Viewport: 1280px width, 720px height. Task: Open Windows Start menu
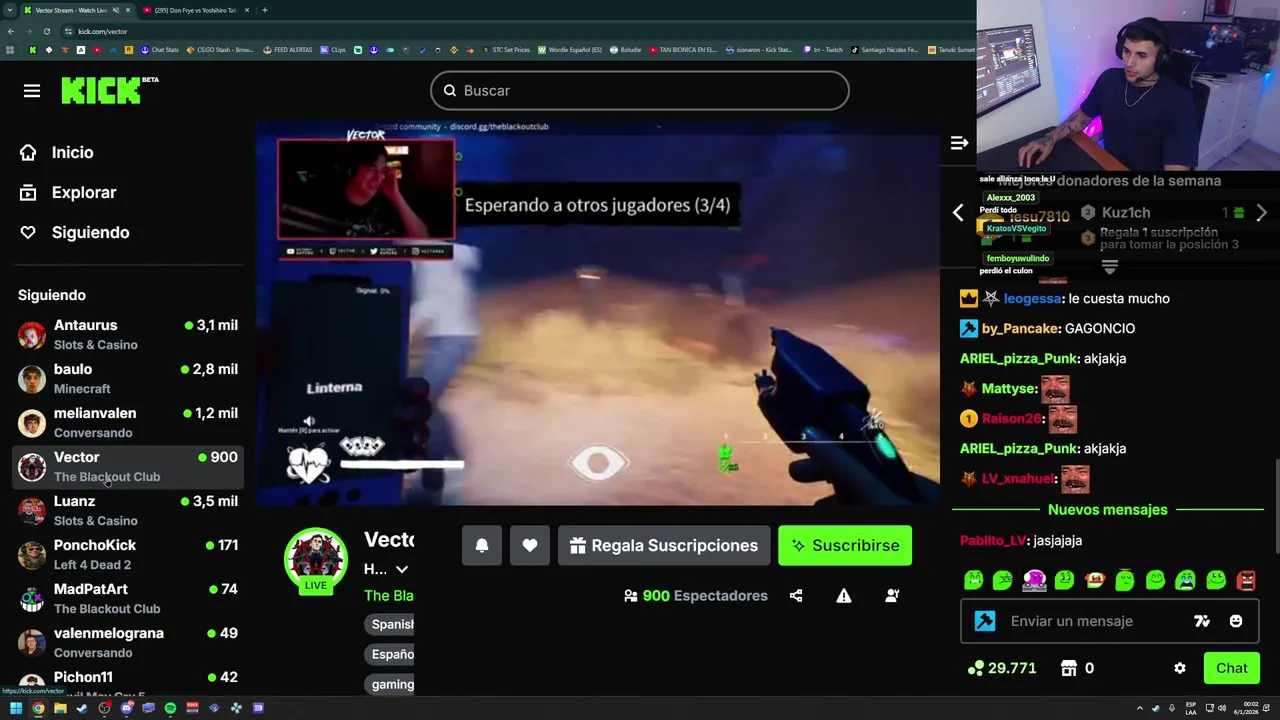16,708
